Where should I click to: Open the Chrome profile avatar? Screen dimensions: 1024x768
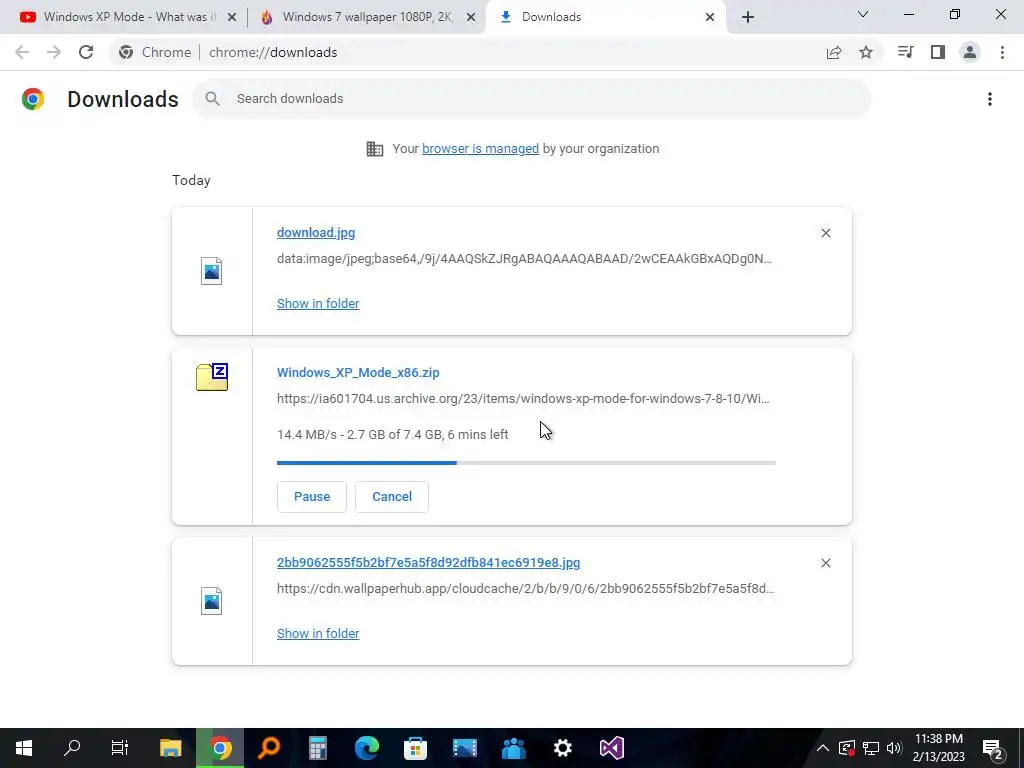(x=970, y=52)
